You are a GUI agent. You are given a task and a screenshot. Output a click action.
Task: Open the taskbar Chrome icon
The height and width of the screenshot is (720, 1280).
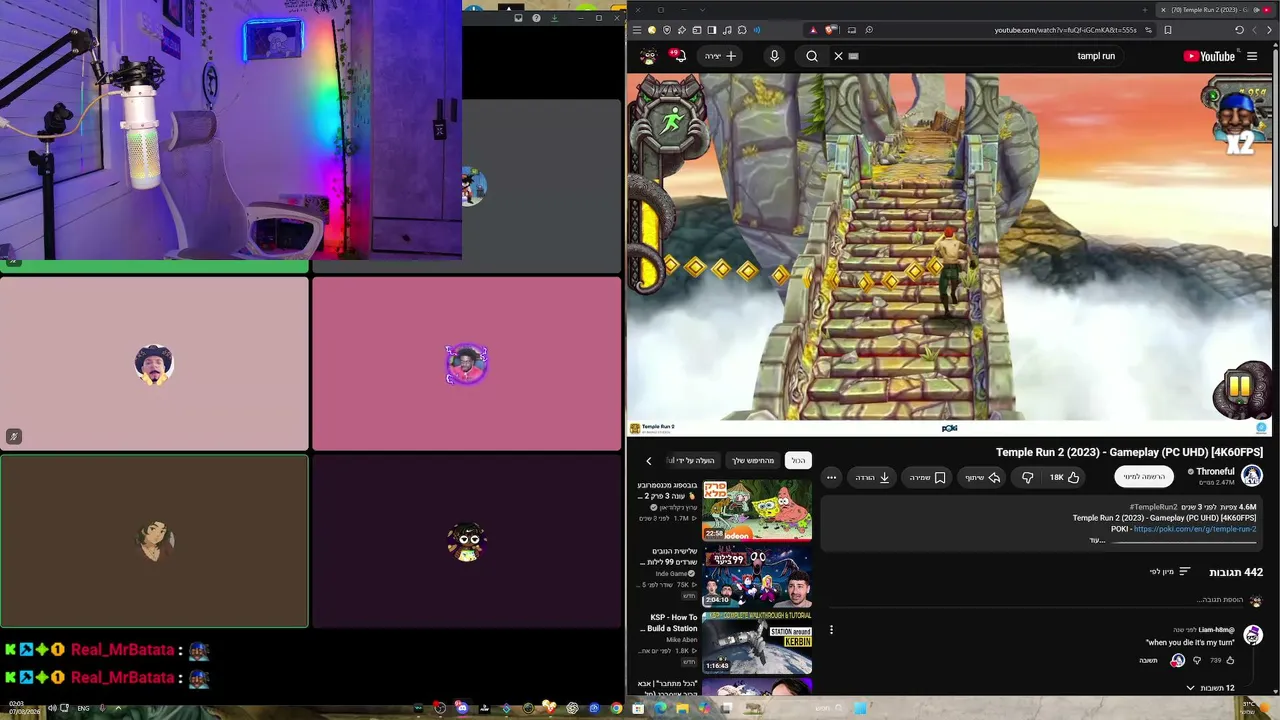(616, 708)
